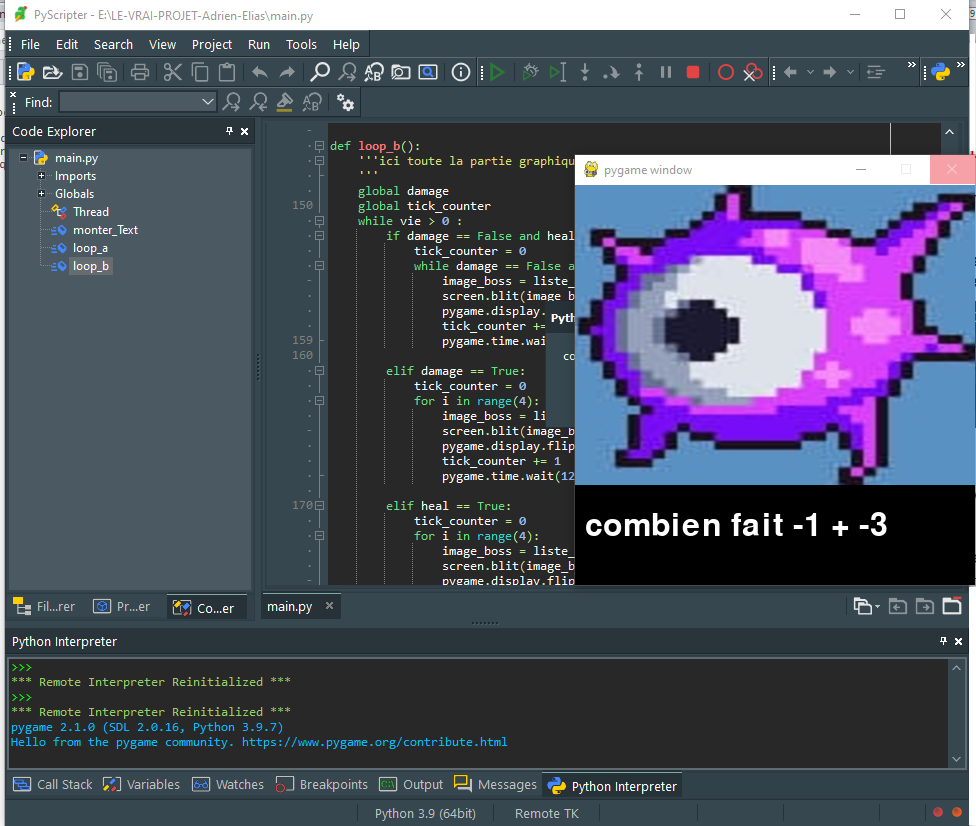Screen dimensions: 976x826
Task: Click the Print icon in toolbar
Action: 140,72
